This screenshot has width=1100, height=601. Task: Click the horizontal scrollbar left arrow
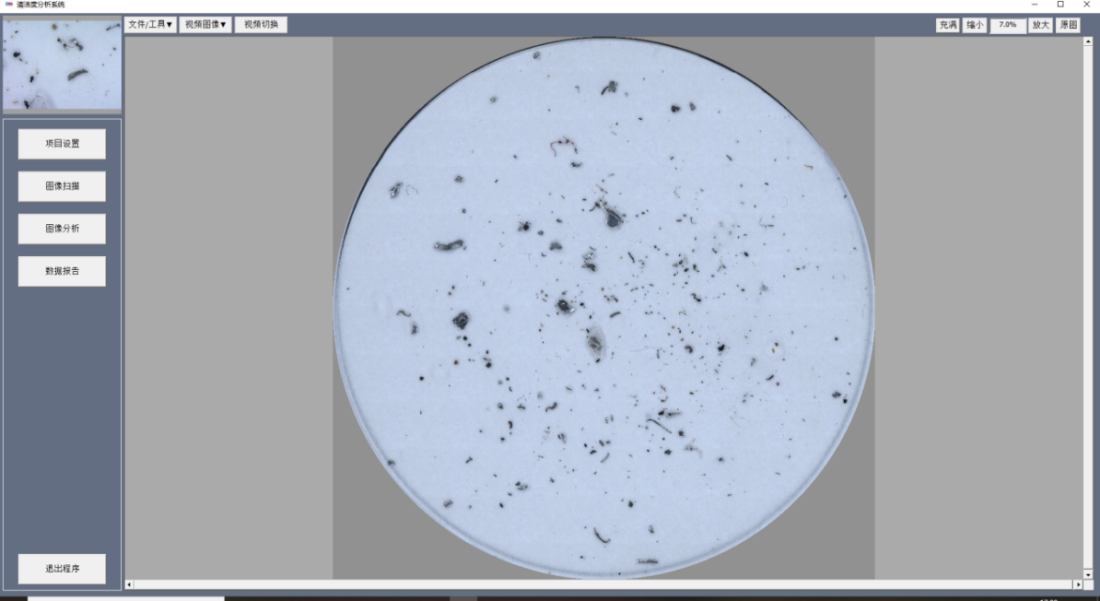[129, 584]
